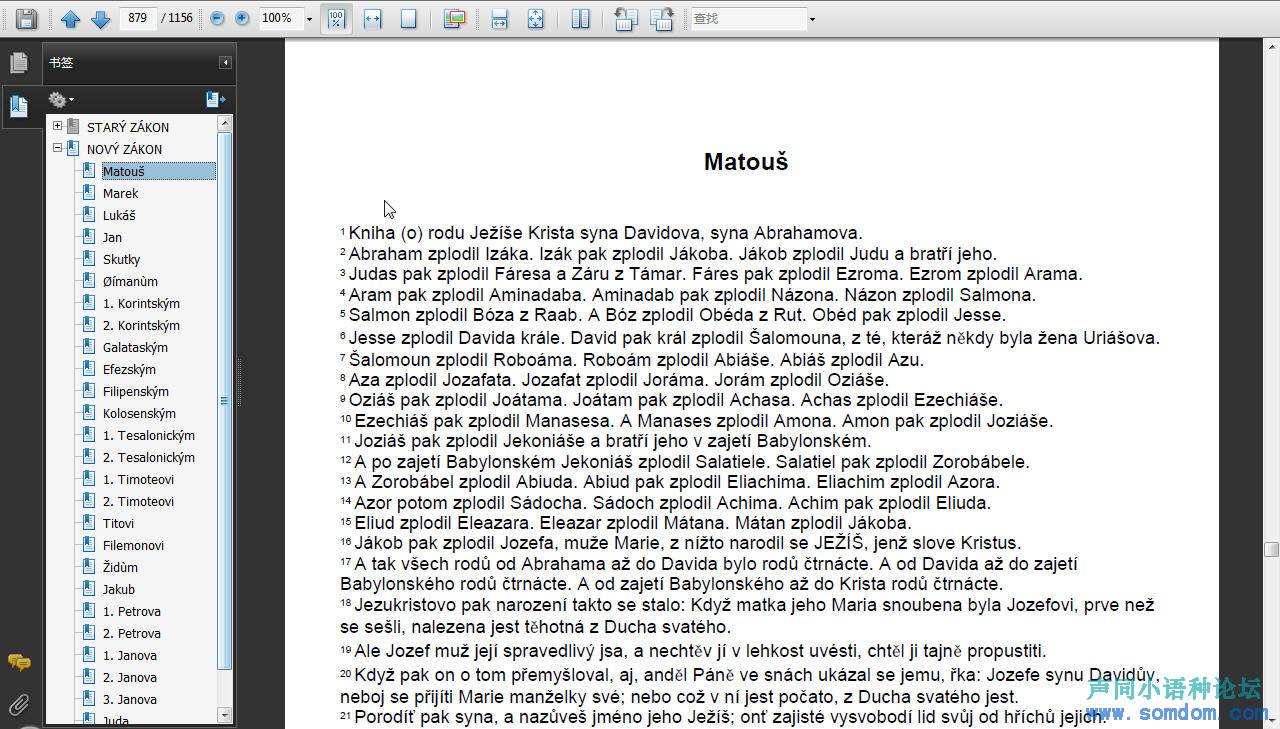Viewport: 1280px width, 729px height.
Task: Jump to the Marek bookmark
Action: coord(120,193)
